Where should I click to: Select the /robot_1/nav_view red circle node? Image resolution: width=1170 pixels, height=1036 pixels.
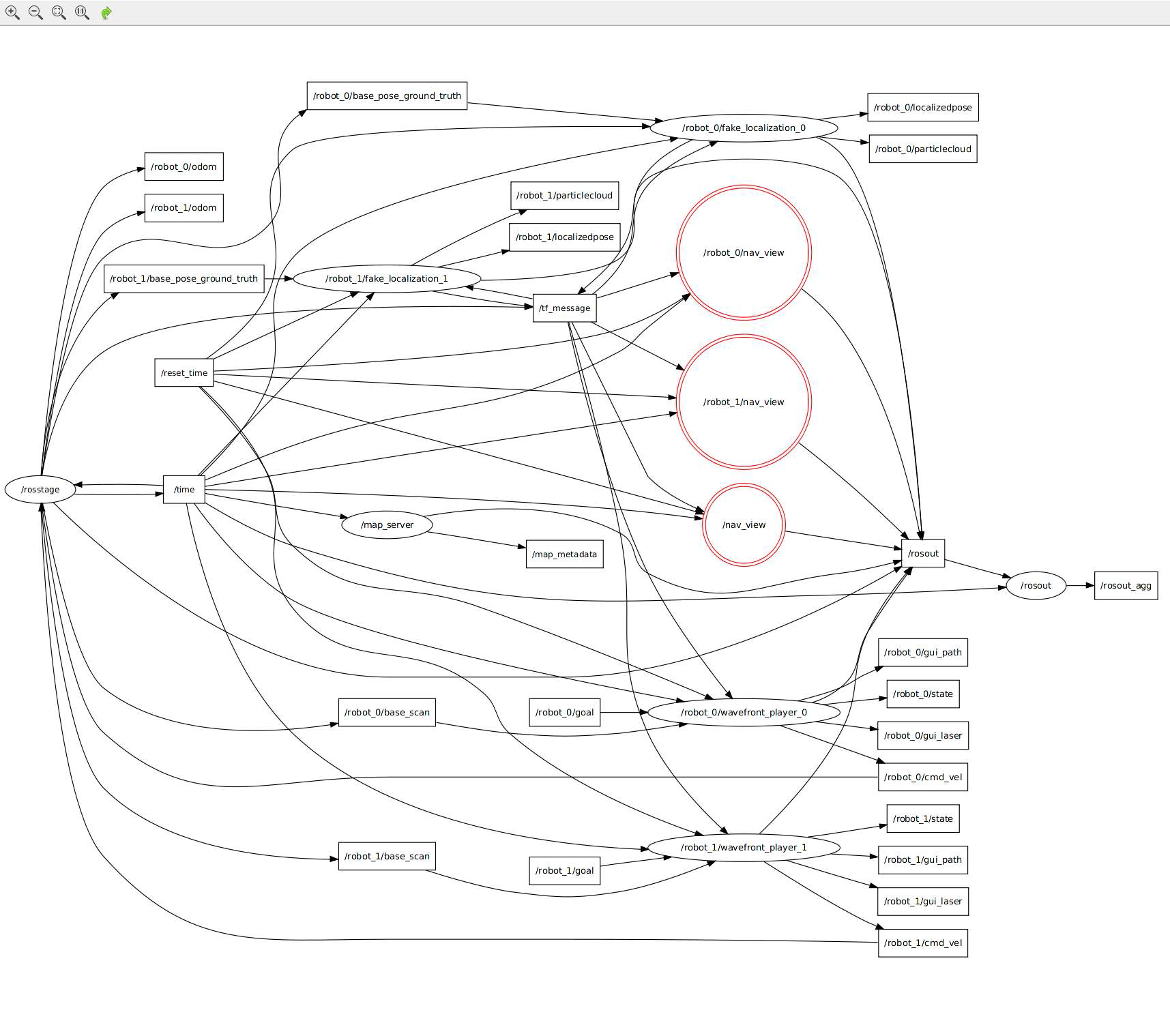pos(744,402)
